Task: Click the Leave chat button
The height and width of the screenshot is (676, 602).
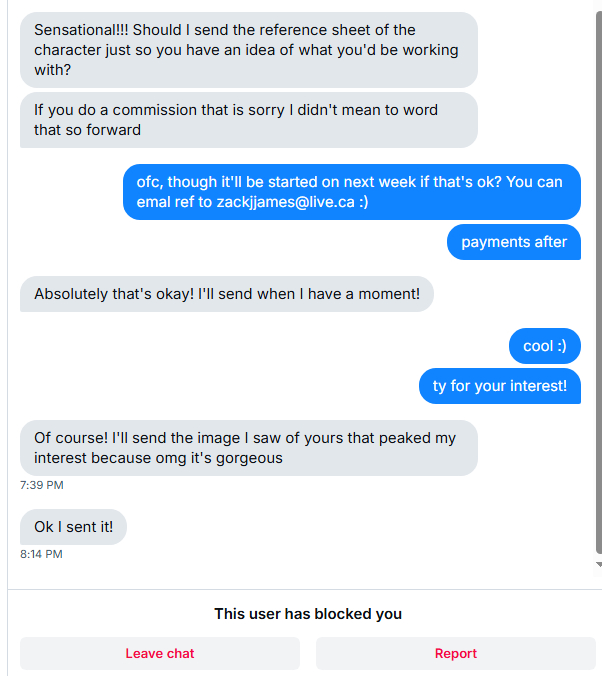Action: click(160, 653)
